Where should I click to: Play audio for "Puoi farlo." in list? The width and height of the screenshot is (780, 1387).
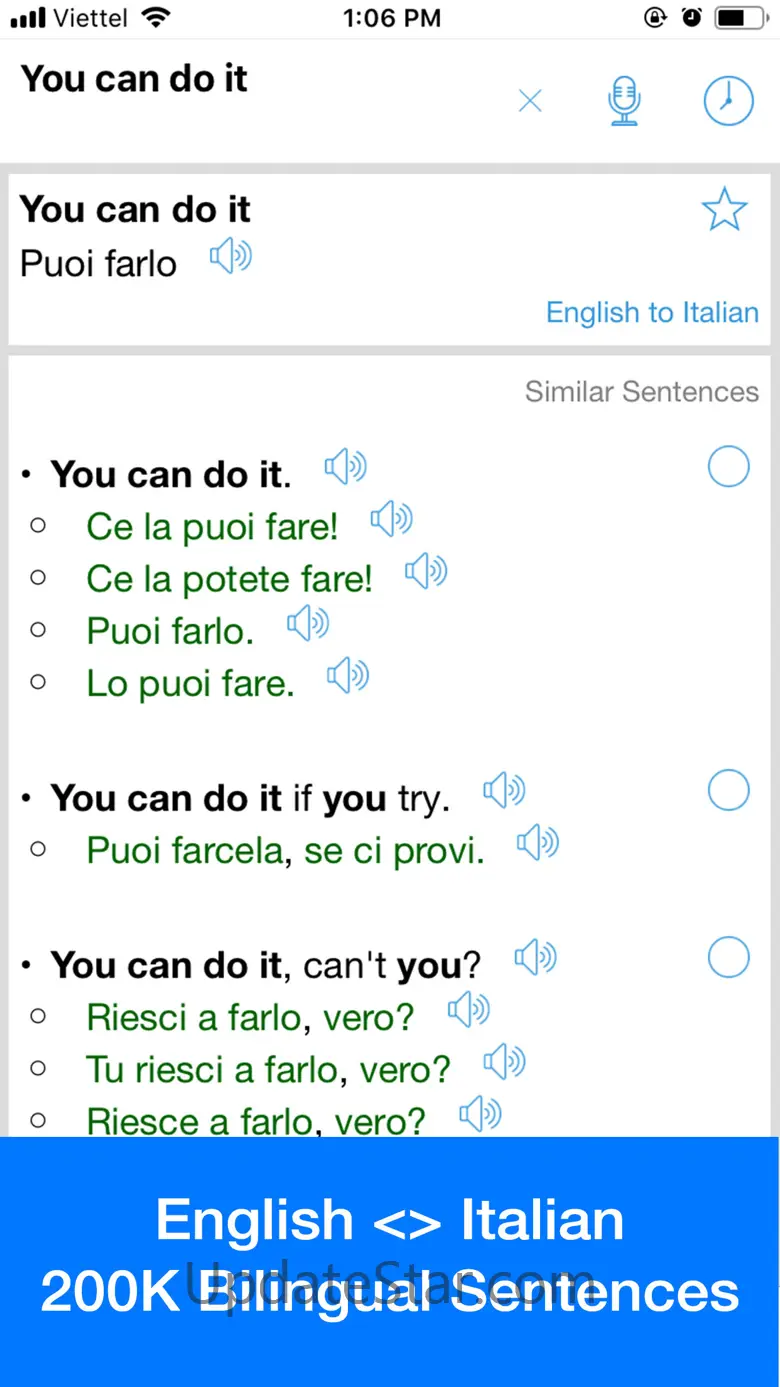coord(308,625)
